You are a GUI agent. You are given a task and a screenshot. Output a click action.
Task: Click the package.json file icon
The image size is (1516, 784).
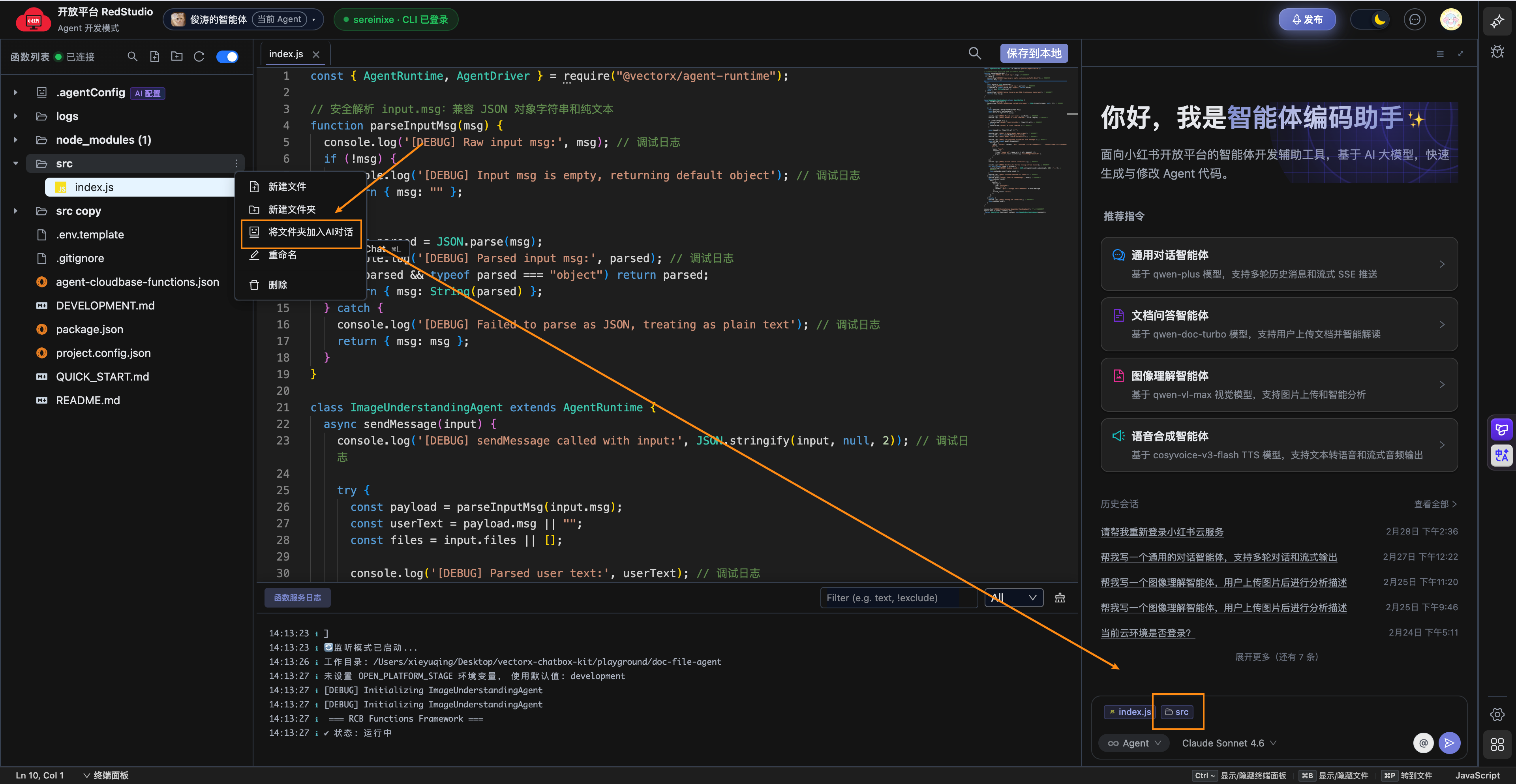point(42,329)
